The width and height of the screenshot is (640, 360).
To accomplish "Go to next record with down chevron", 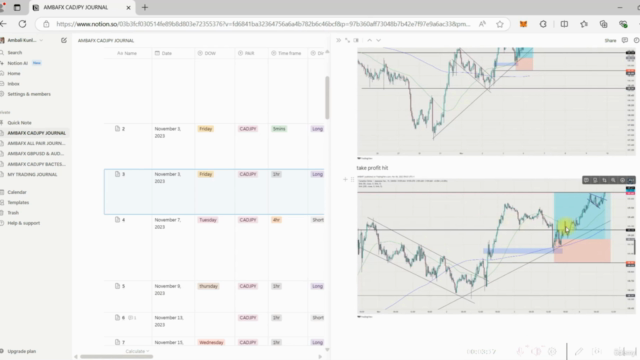I will [378, 40].
